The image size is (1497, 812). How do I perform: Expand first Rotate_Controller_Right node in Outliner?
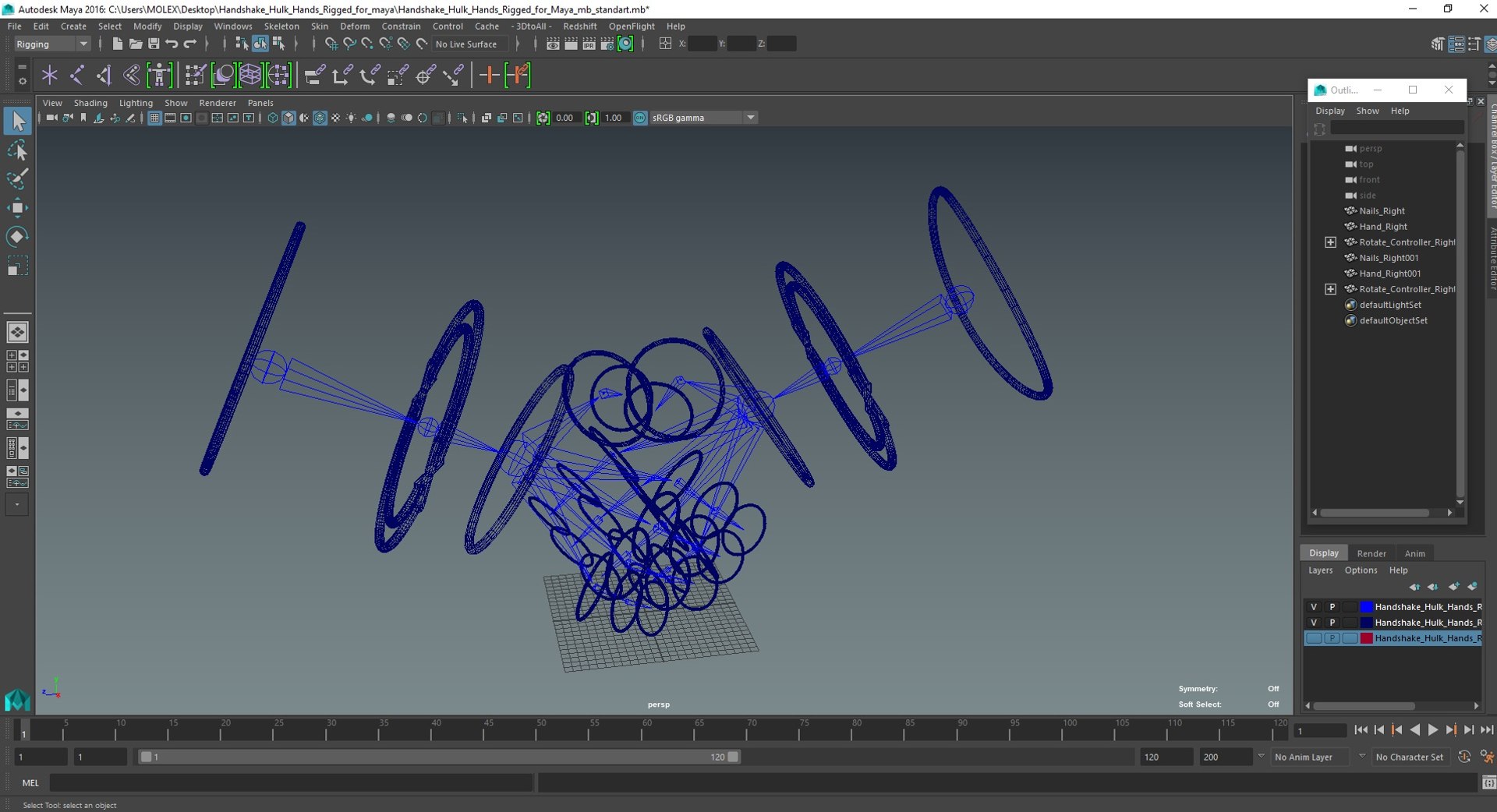[x=1330, y=242]
